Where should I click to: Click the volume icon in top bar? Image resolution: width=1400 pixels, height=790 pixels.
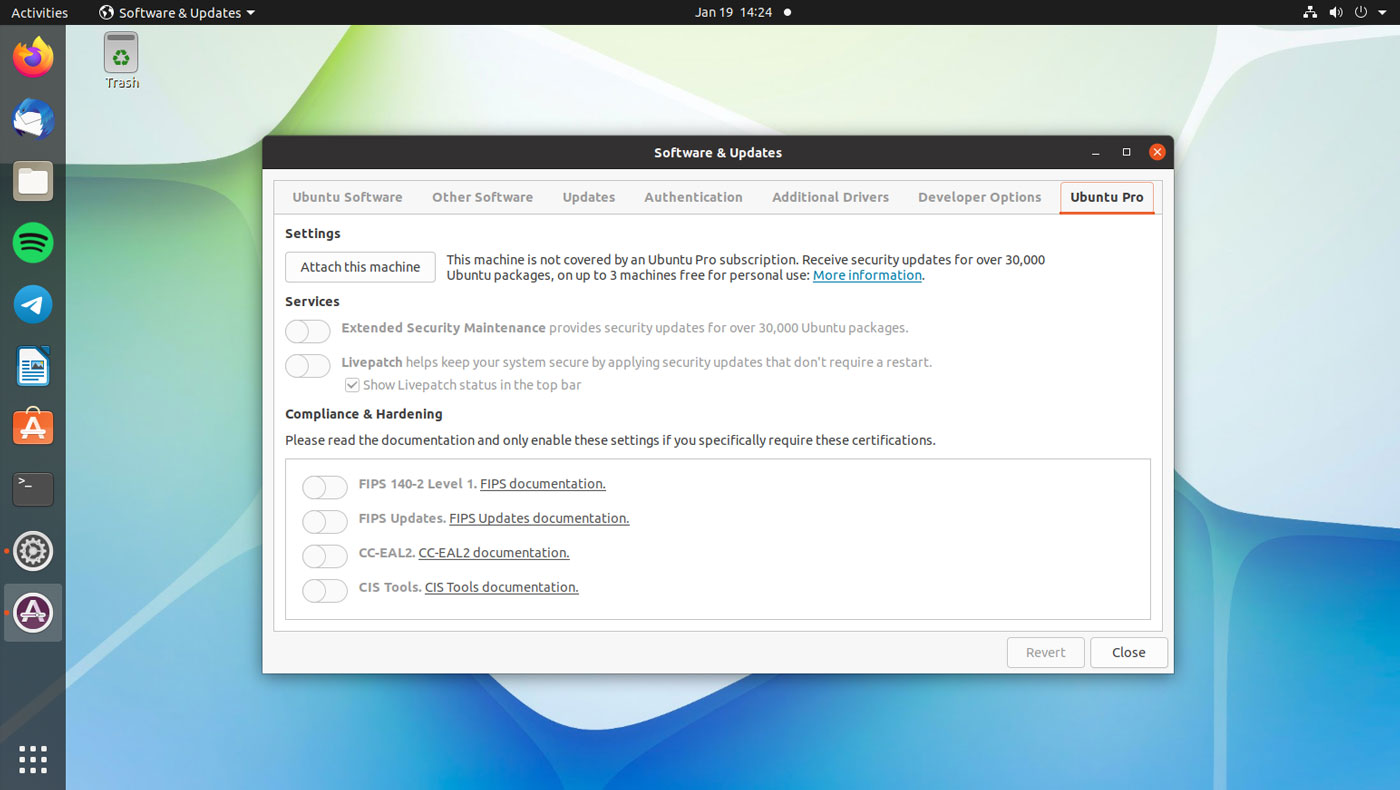(x=1336, y=13)
